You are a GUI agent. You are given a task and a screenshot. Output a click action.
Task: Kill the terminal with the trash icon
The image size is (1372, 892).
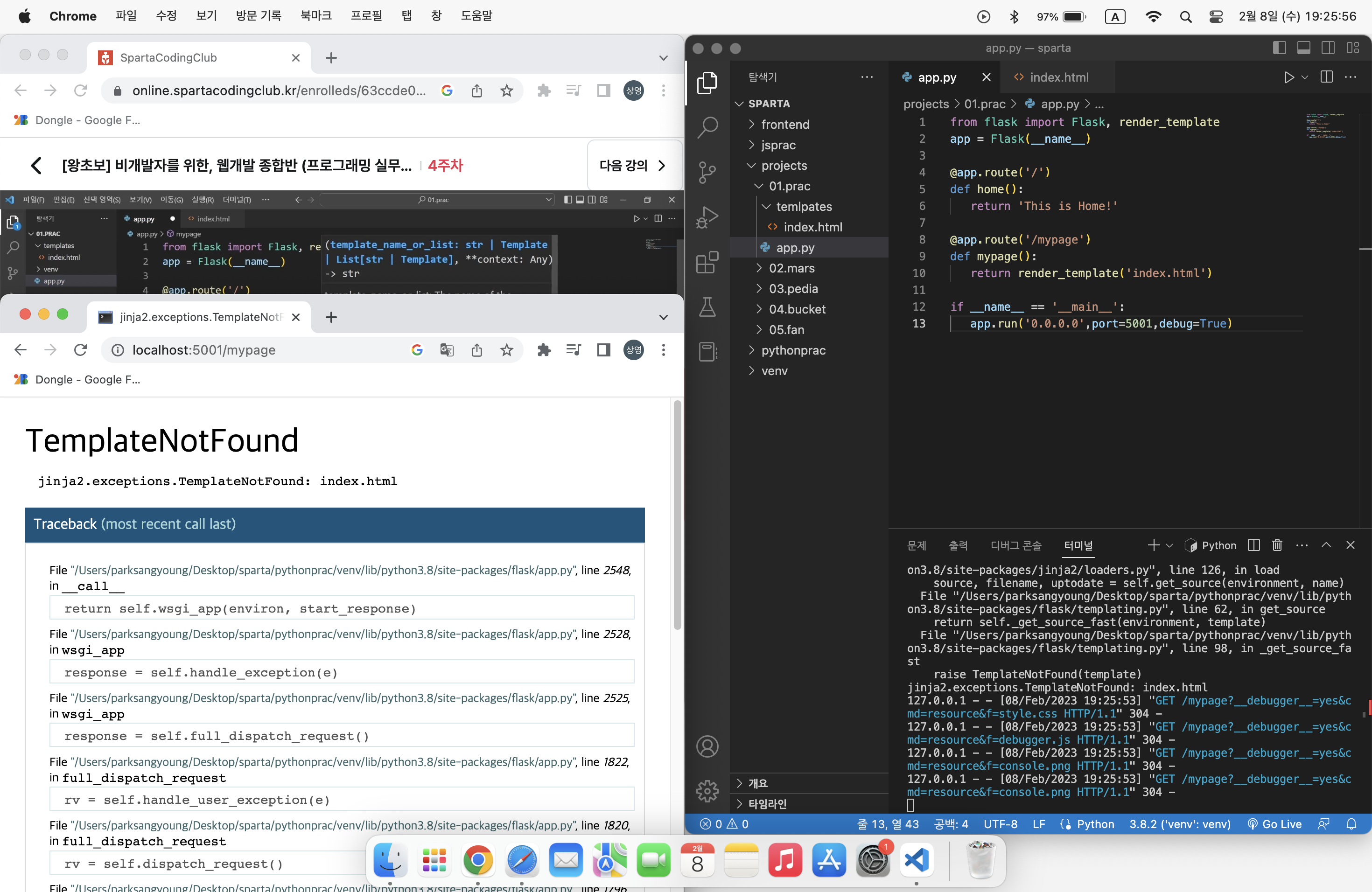tap(1277, 545)
